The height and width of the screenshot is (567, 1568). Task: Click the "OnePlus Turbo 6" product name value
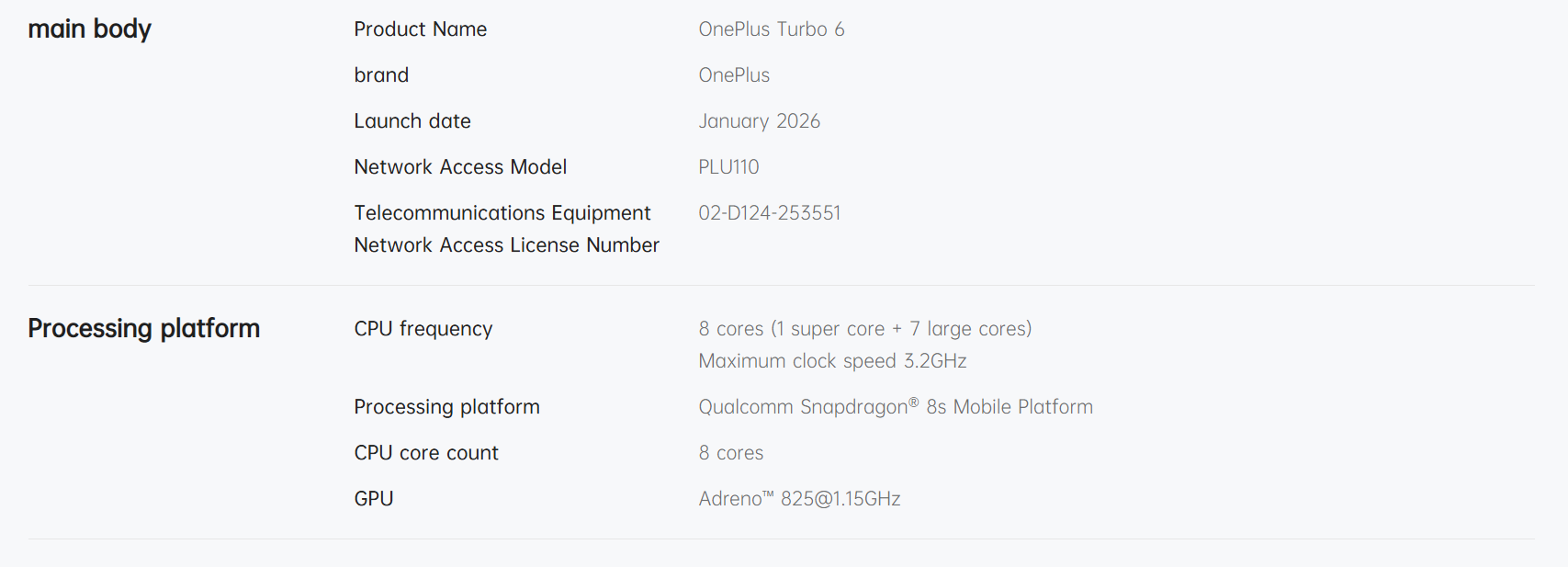tap(771, 29)
